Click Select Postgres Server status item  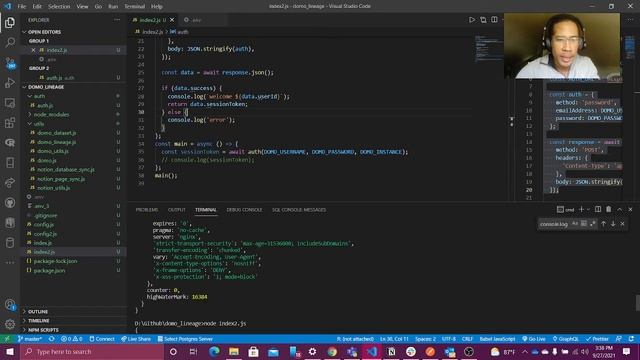185,339
